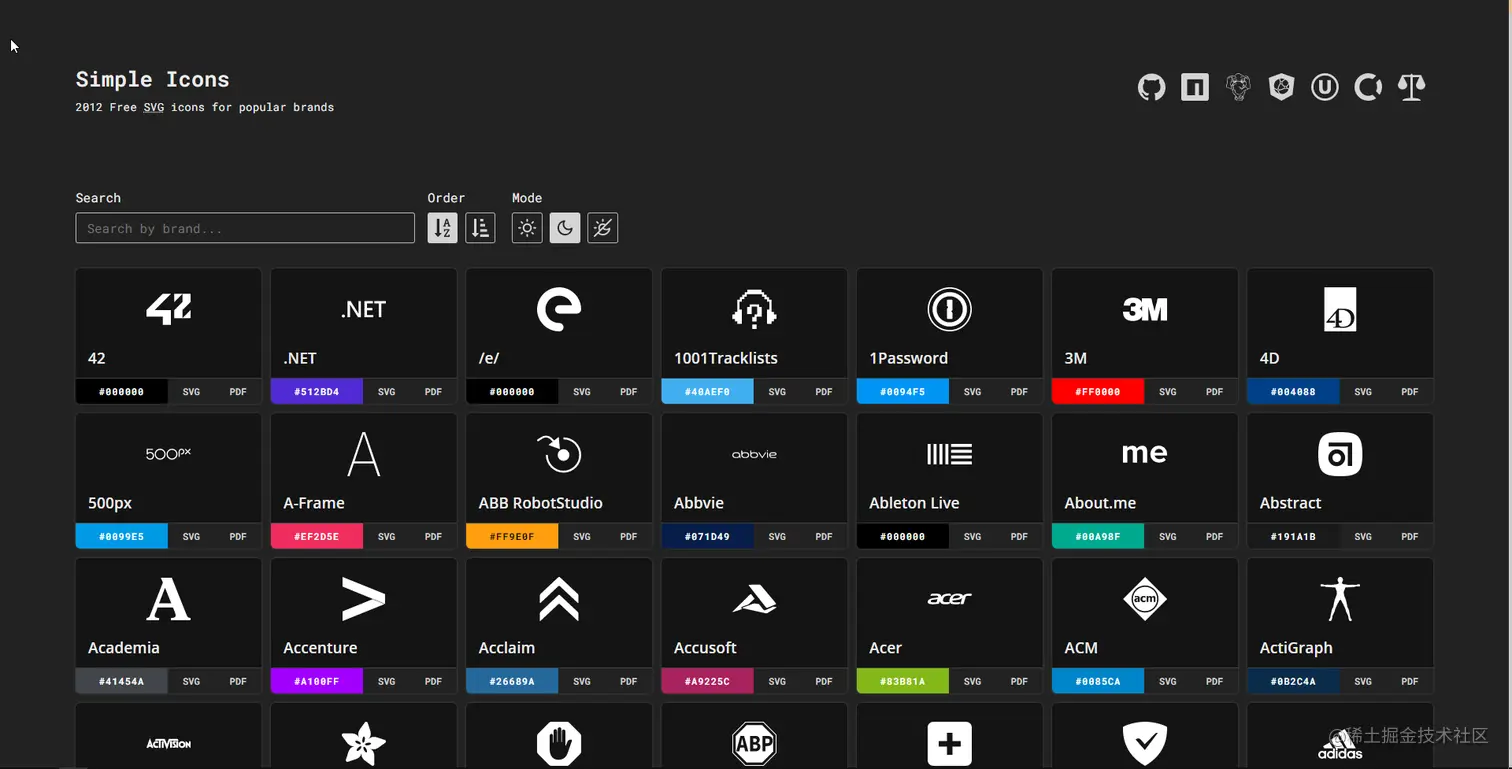This screenshot has width=1512, height=769.
Task: Click the AdBlock hand stop-sign logo
Action: (x=559, y=744)
